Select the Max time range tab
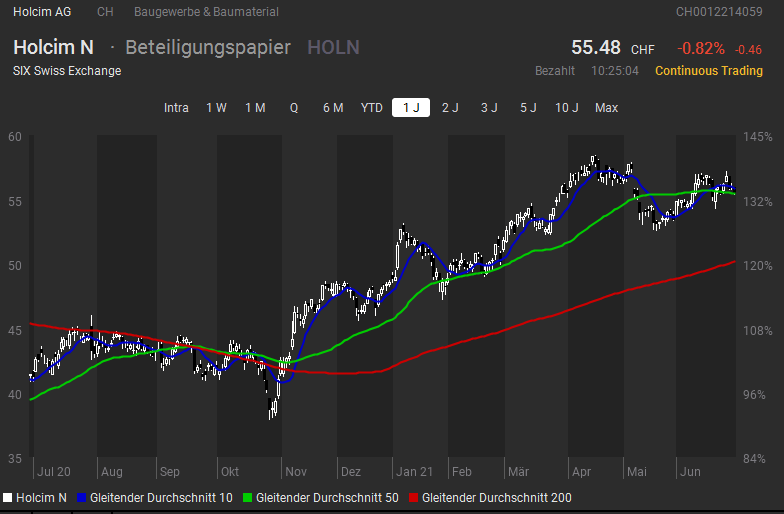Viewport: 784px width, 514px height. pyautogui.click(x=606, y=108)
